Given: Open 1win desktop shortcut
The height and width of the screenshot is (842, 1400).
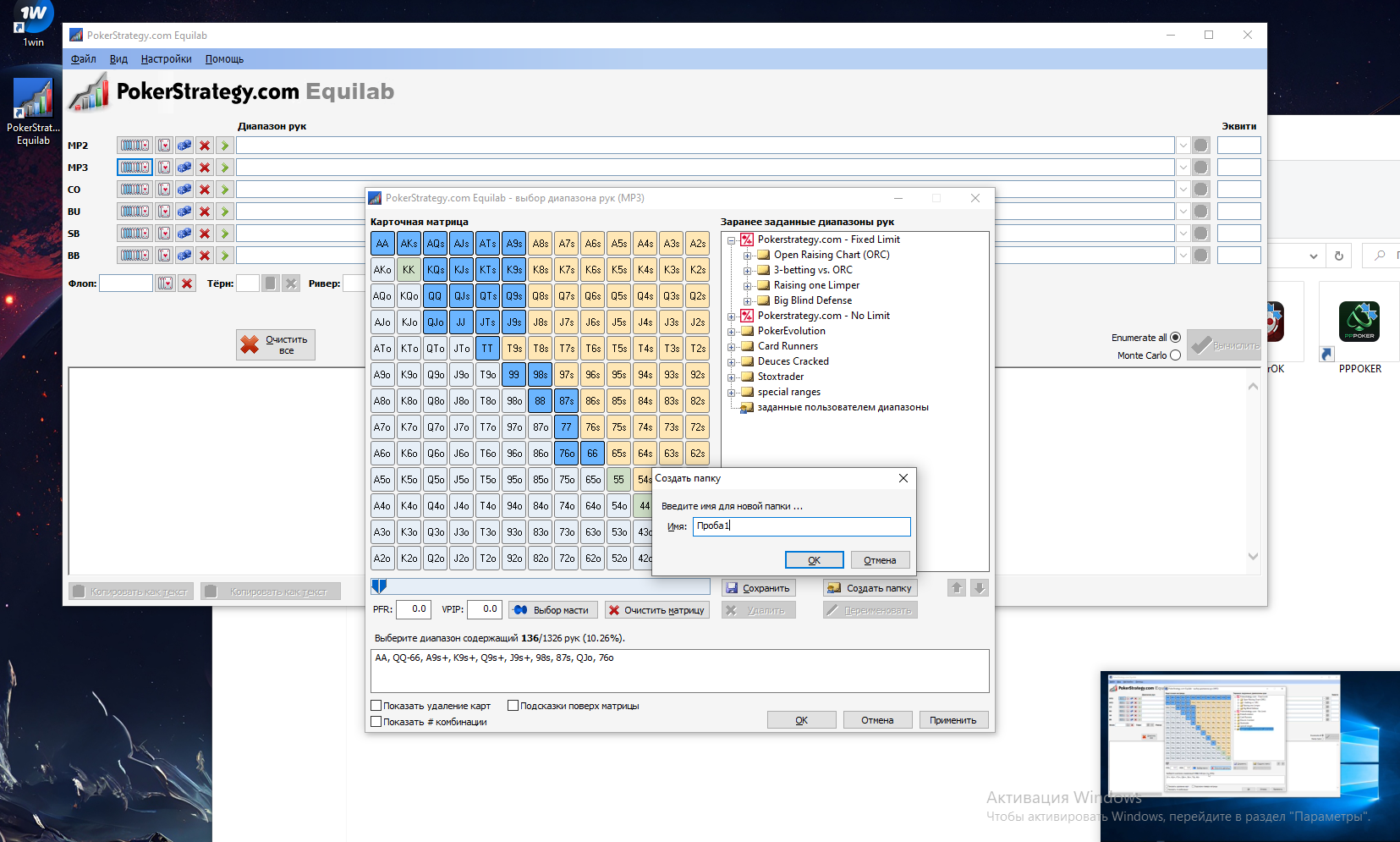Looking at the screenshot, I should [33, 24].
